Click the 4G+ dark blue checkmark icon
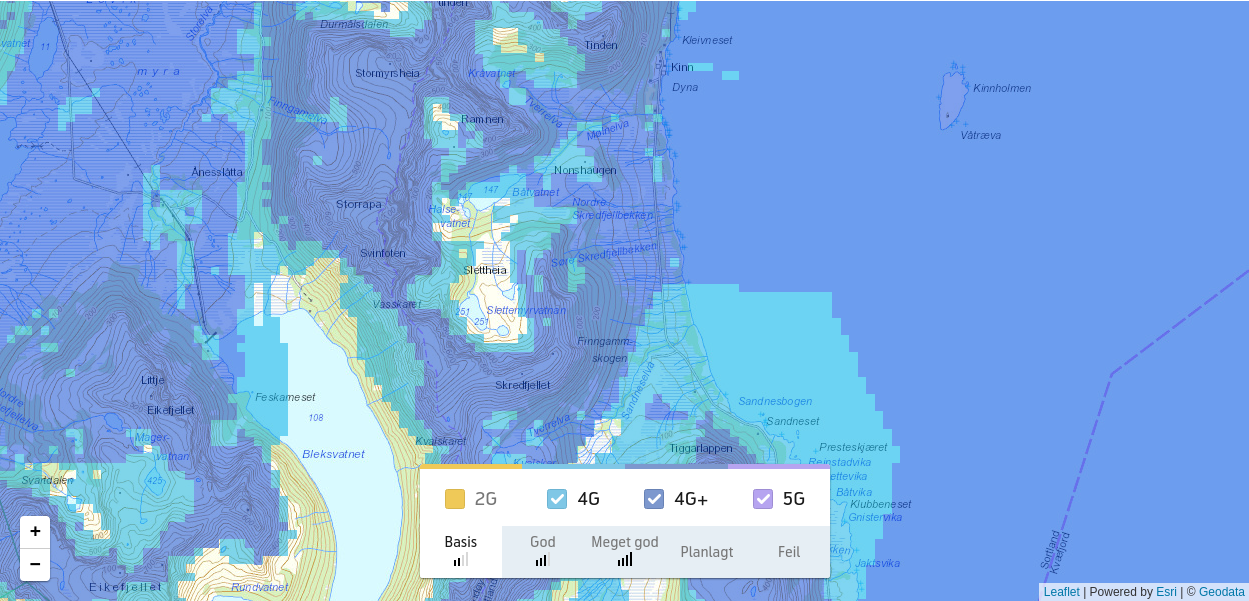The height and width of the screenshot is (601, 1249). (655, 498)
